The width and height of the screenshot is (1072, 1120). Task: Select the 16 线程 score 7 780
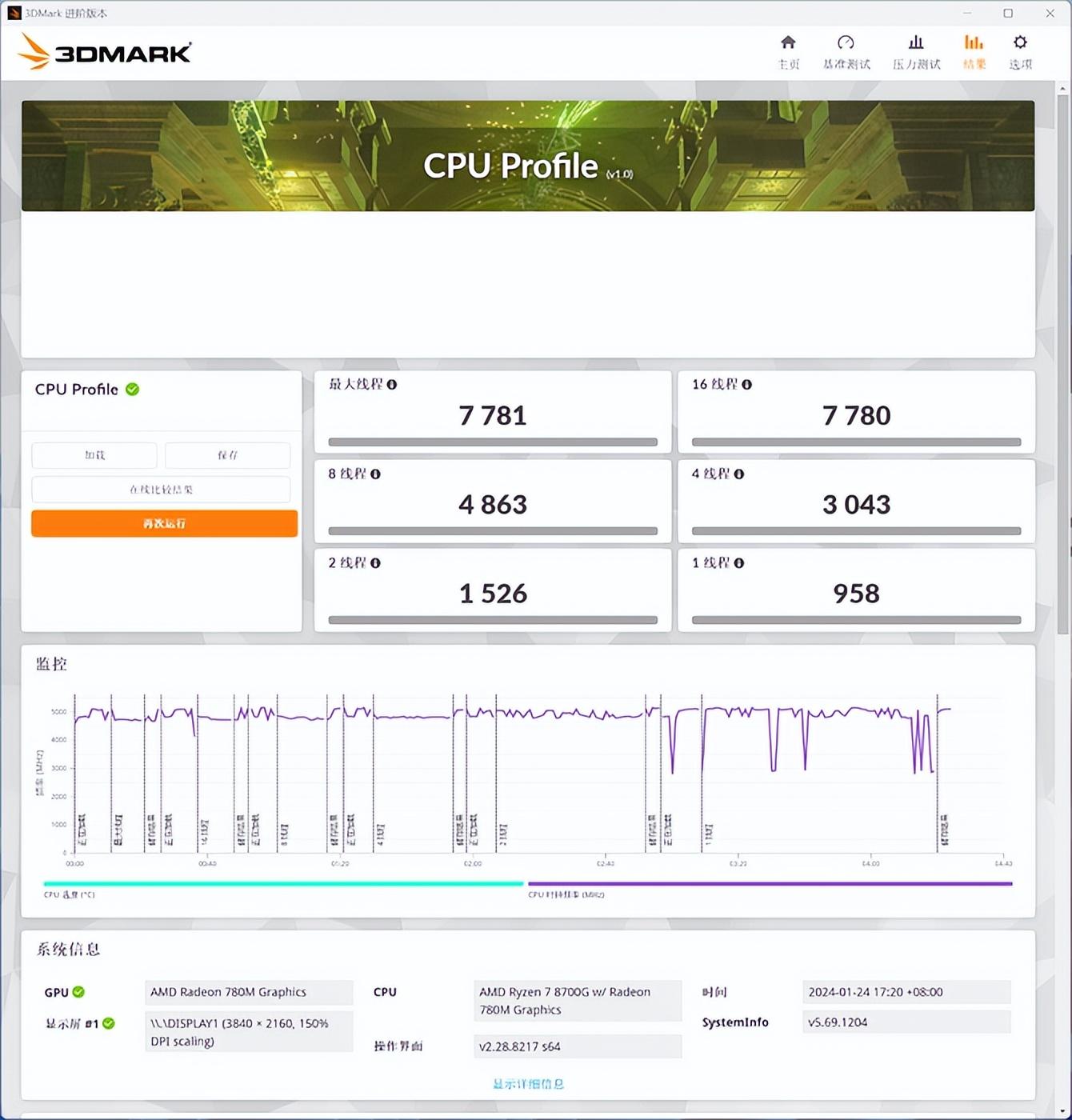click(x=856, y=415)
